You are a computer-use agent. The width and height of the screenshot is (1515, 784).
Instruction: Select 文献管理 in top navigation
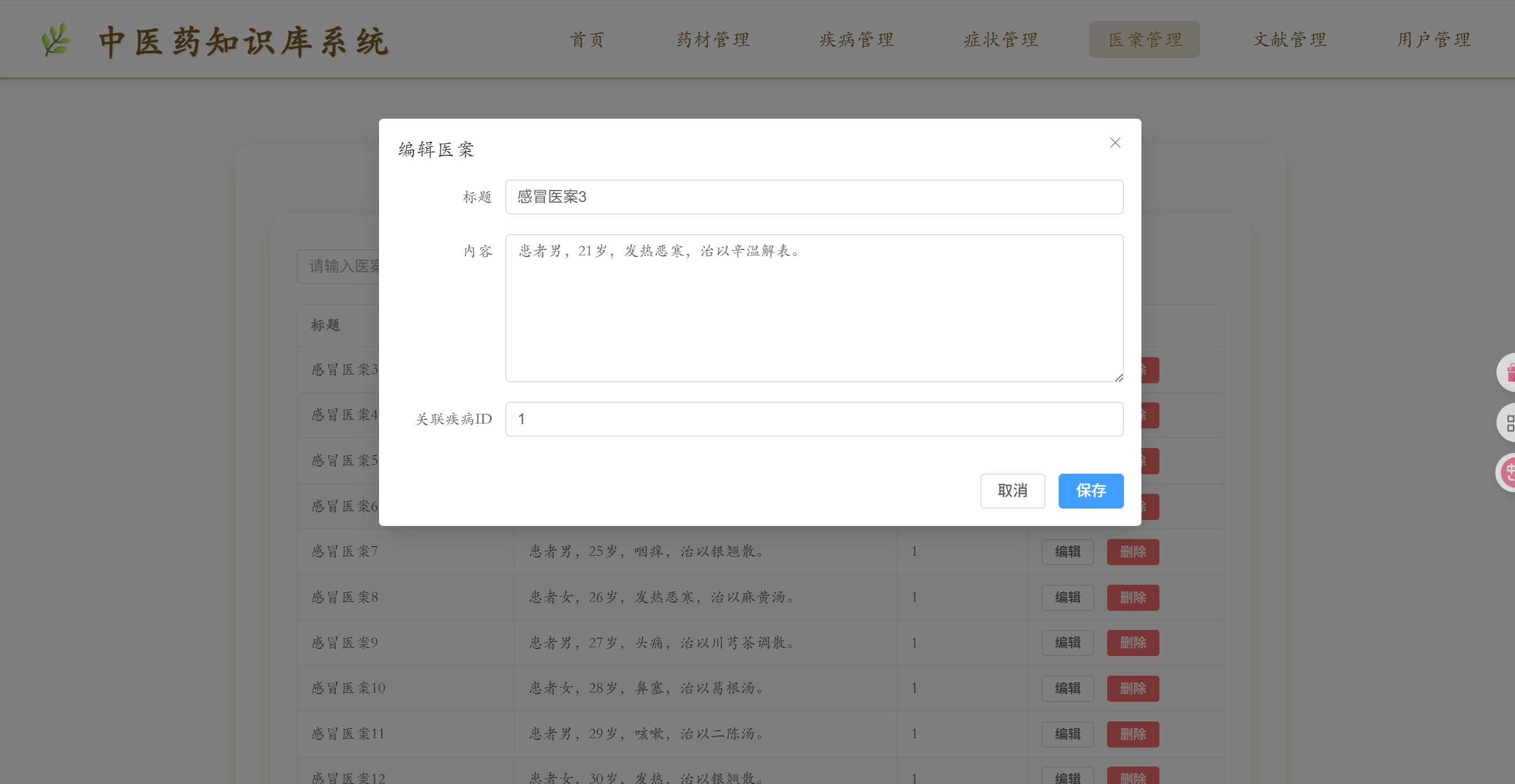click(1289, 40)
